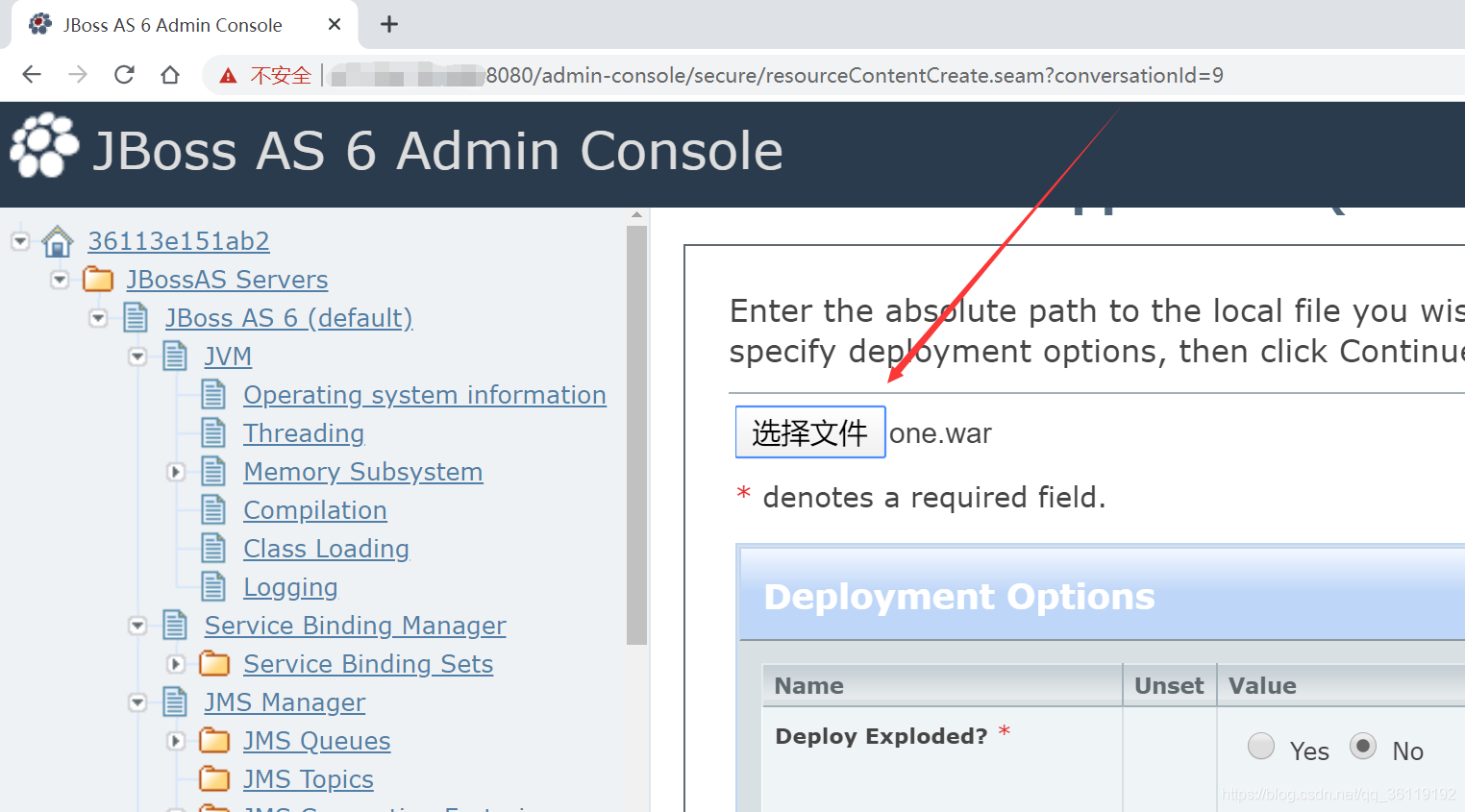This screenshot has width=1465, height=812.
Task: Open the Service Binding Sets link
Action: pos(368,664)
